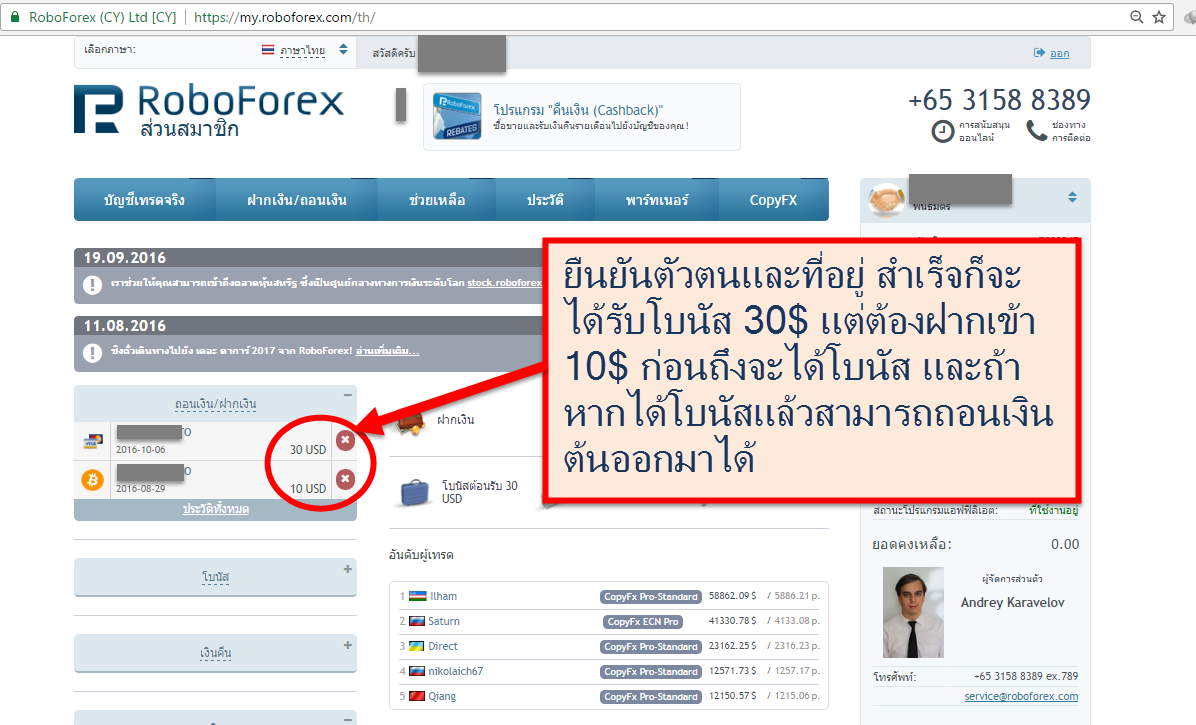Open trader Qiang profile
Image resolution: width=1196 pixels, height=725 pixels.
442,696
